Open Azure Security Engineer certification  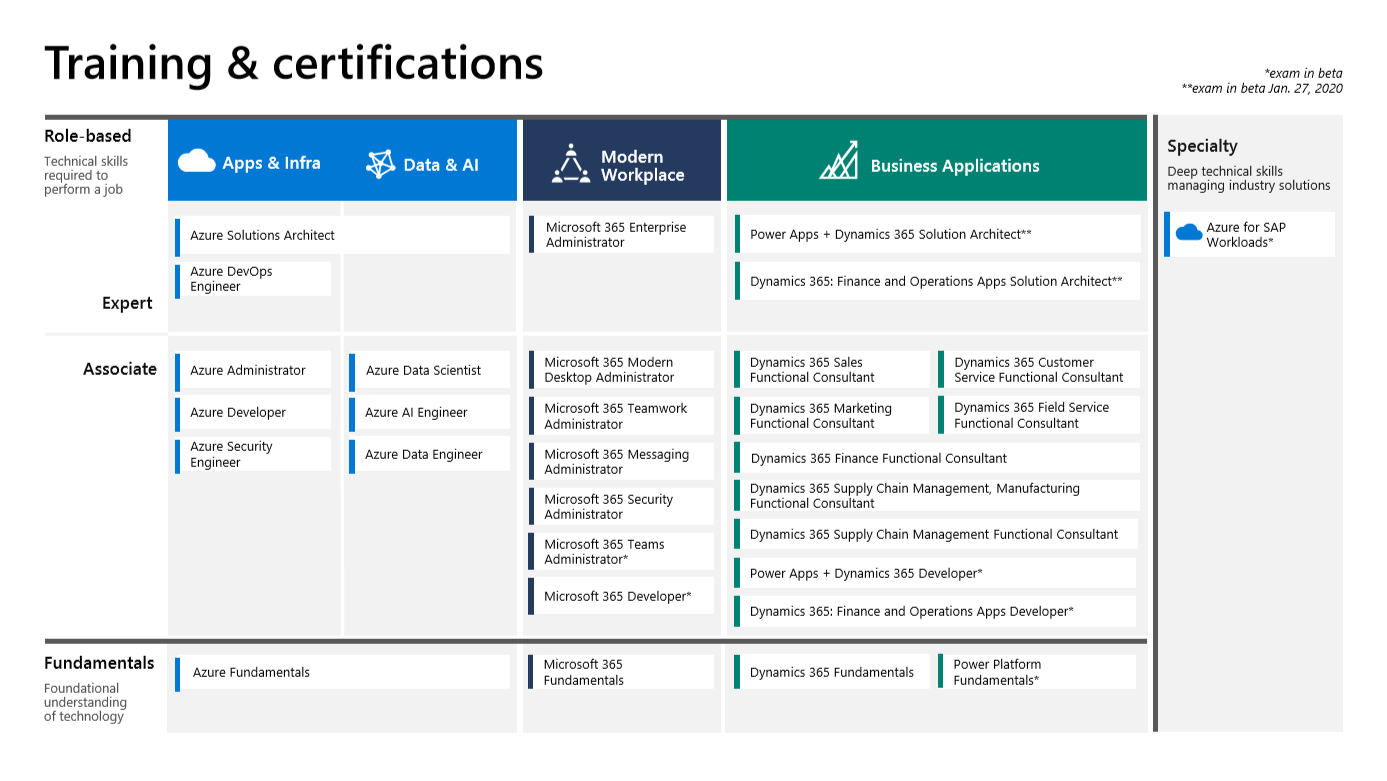click(253, 454)
